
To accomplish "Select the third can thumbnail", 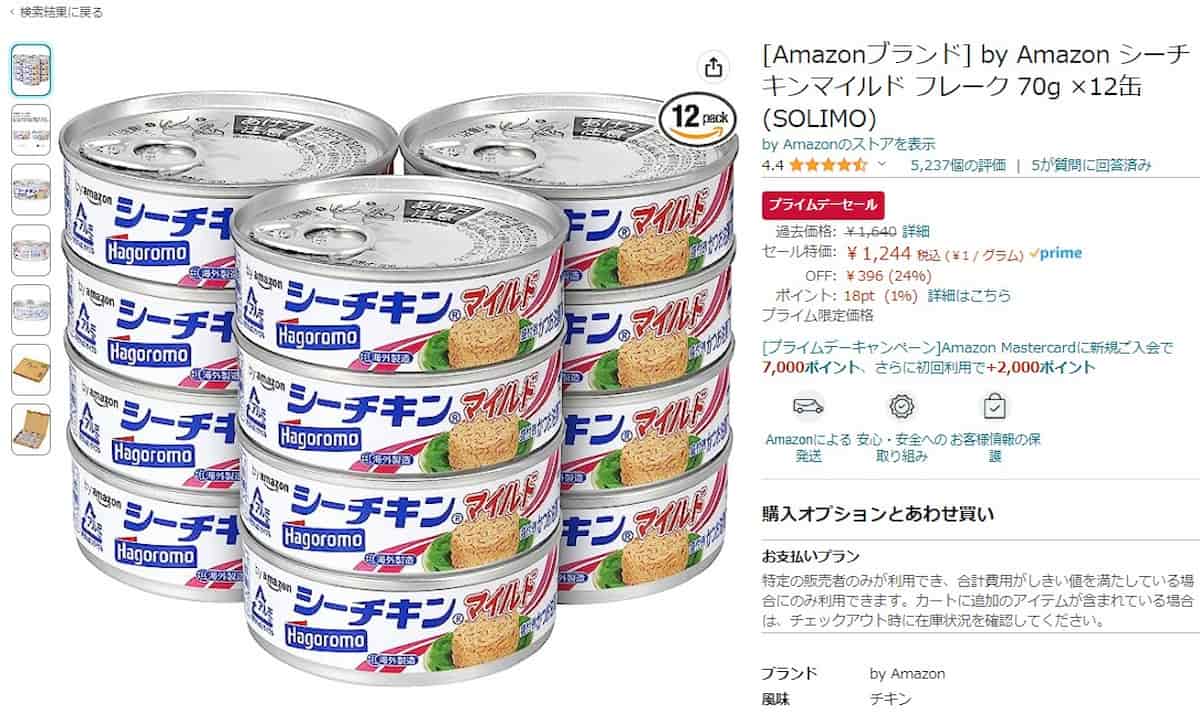I will 31,190.
